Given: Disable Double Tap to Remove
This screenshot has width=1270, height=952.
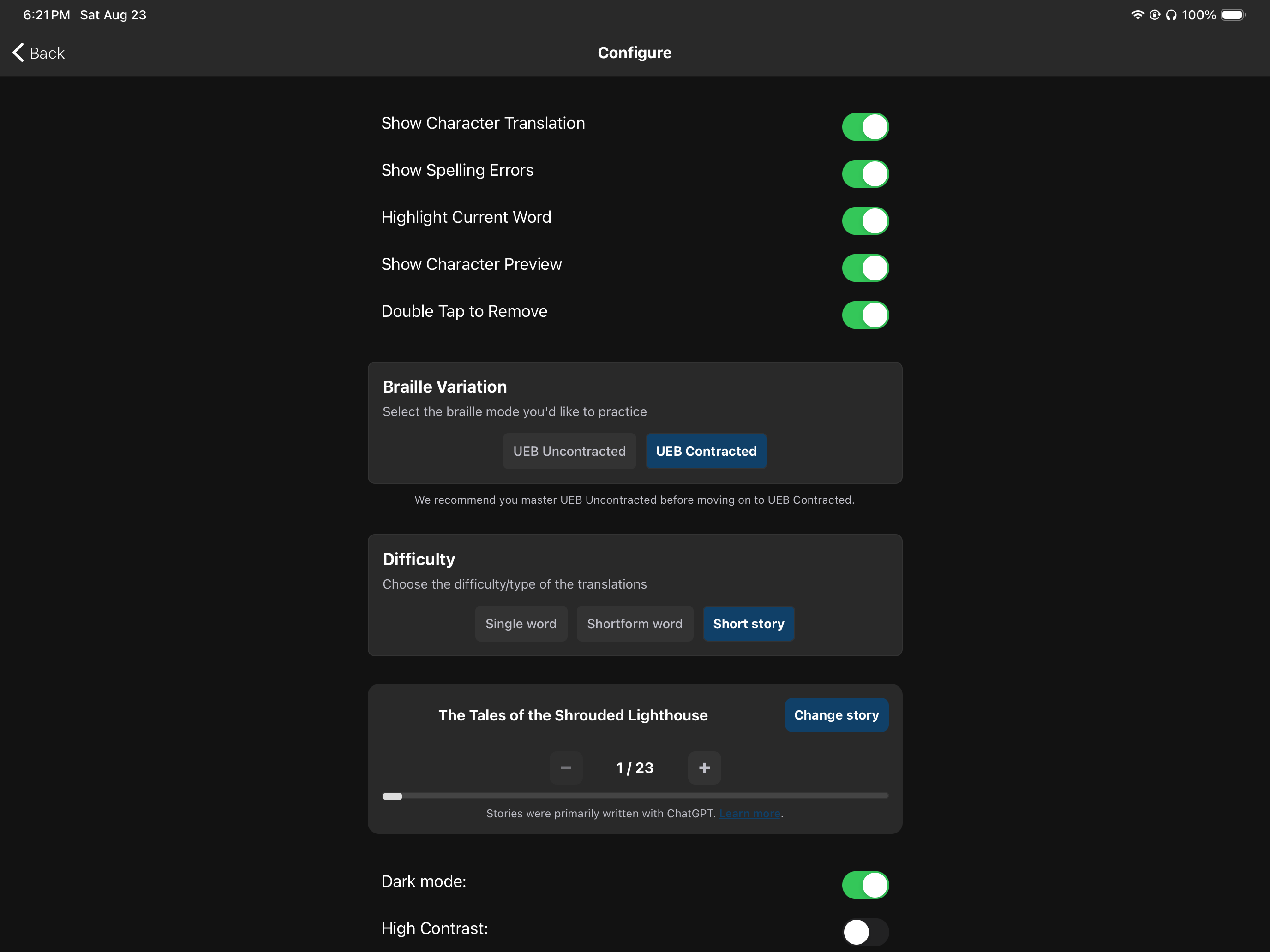Looking at the screenshot, I should [865, 315].
